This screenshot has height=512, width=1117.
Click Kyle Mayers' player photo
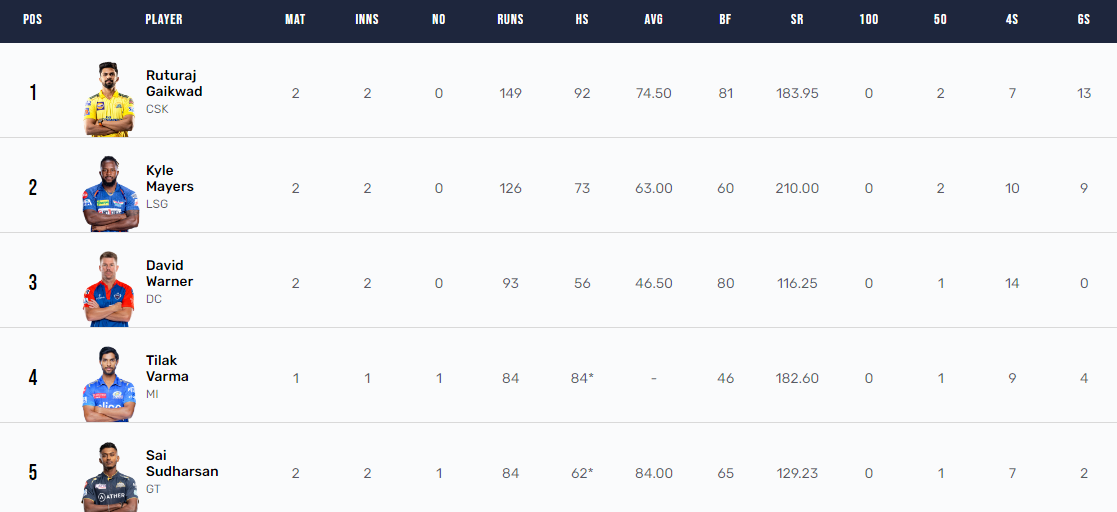108,193
